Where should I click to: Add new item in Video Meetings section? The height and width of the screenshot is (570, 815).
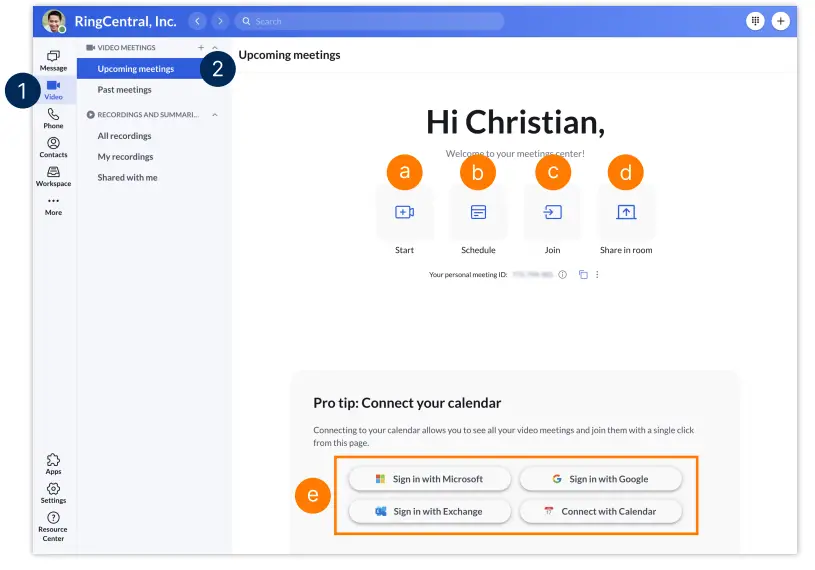(201, 47)
